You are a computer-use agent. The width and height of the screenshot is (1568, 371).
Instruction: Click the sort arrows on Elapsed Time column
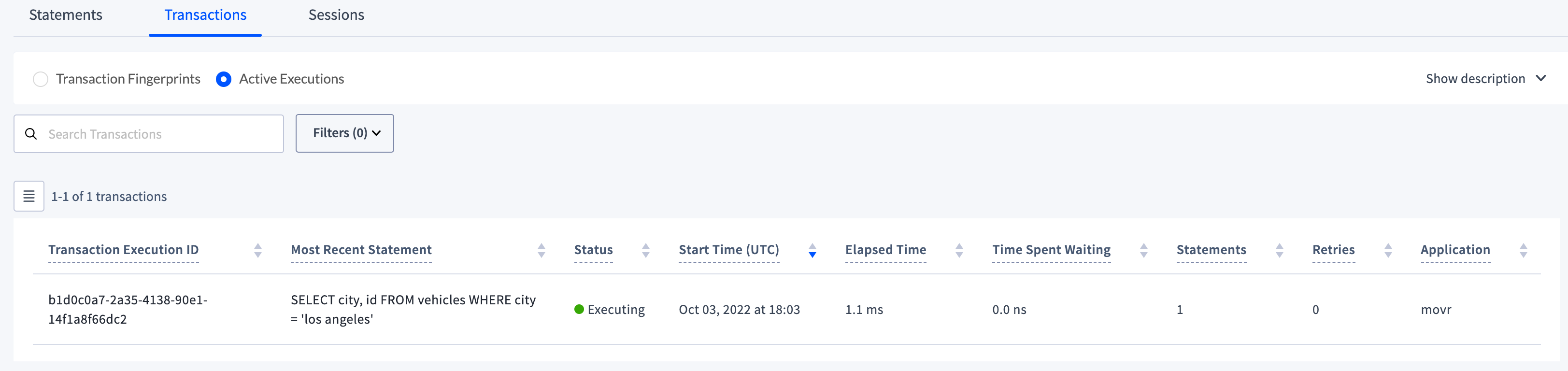click(x=959, y=250)
